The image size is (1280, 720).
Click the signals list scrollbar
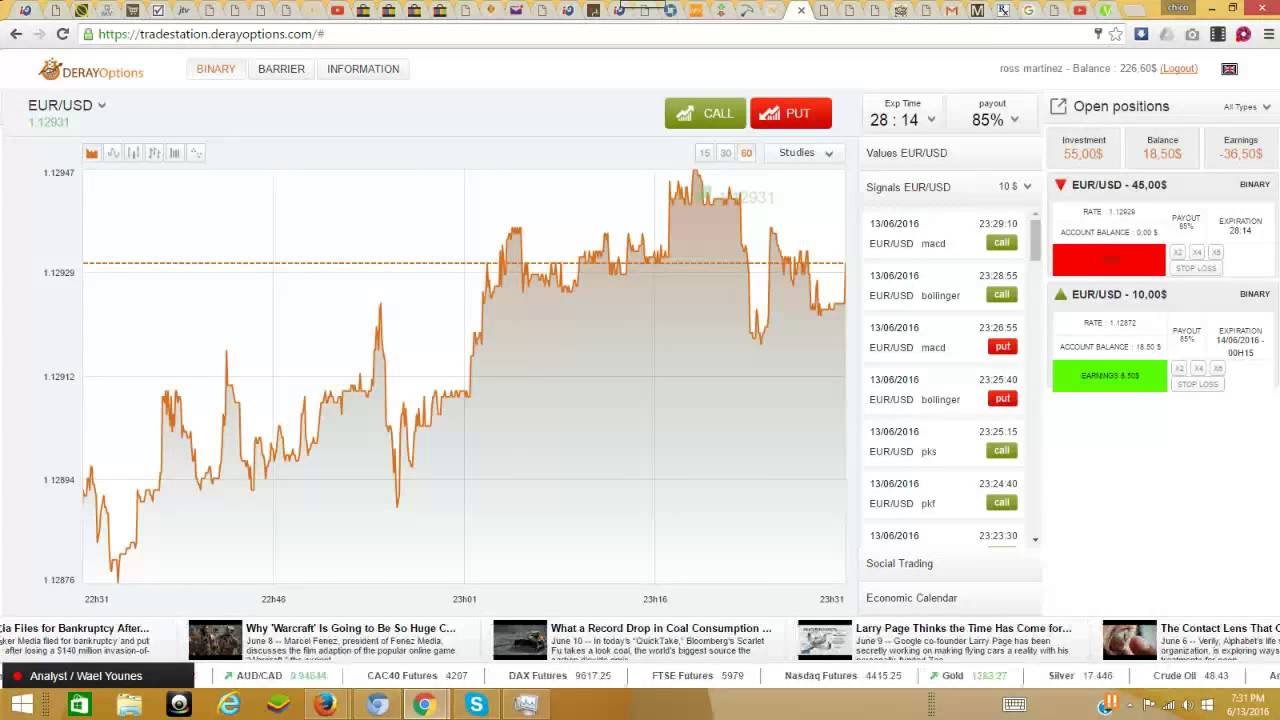(1035, 240)
